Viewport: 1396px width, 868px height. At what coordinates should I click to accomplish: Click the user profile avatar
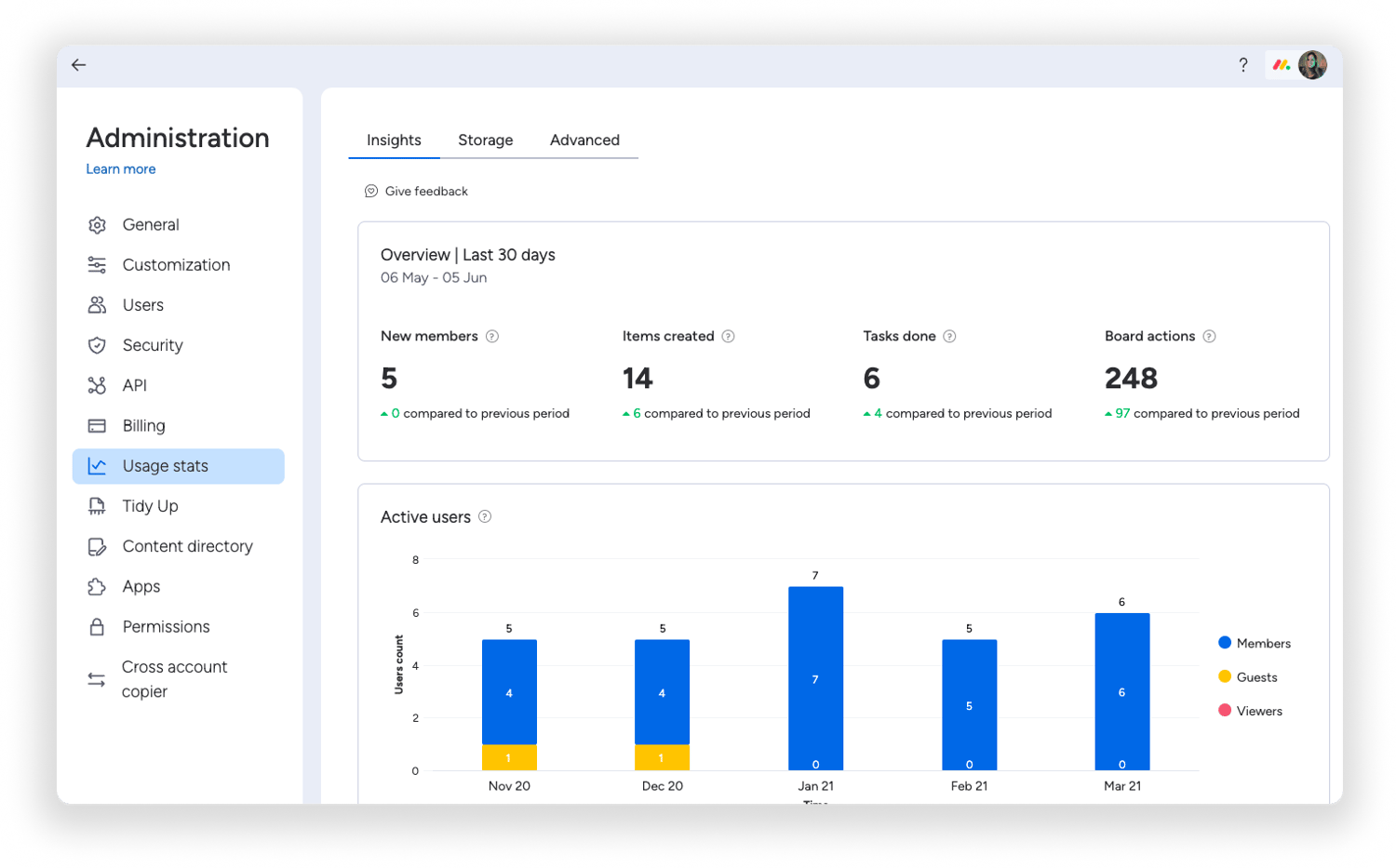click(1312, 65)
